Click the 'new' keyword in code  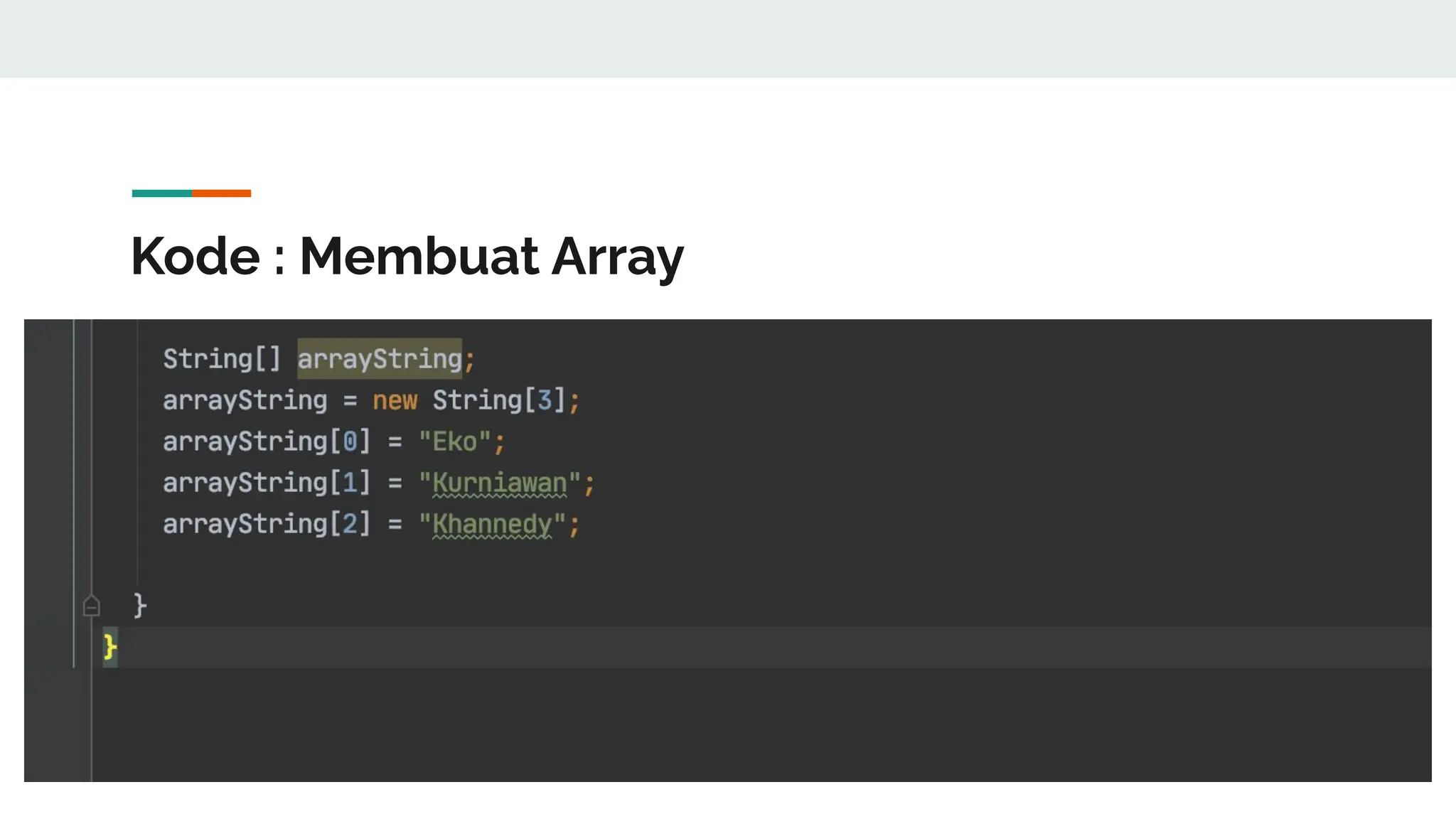click(x=395, y=400)
